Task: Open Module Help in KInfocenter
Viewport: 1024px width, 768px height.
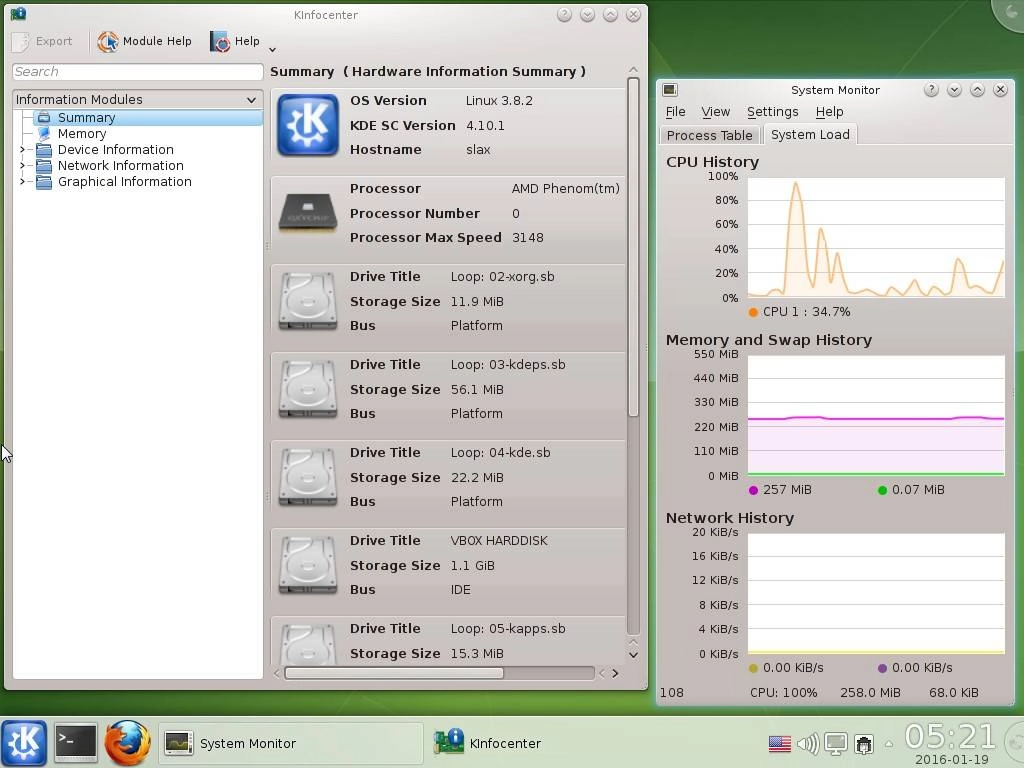Action: coord(144,41)
